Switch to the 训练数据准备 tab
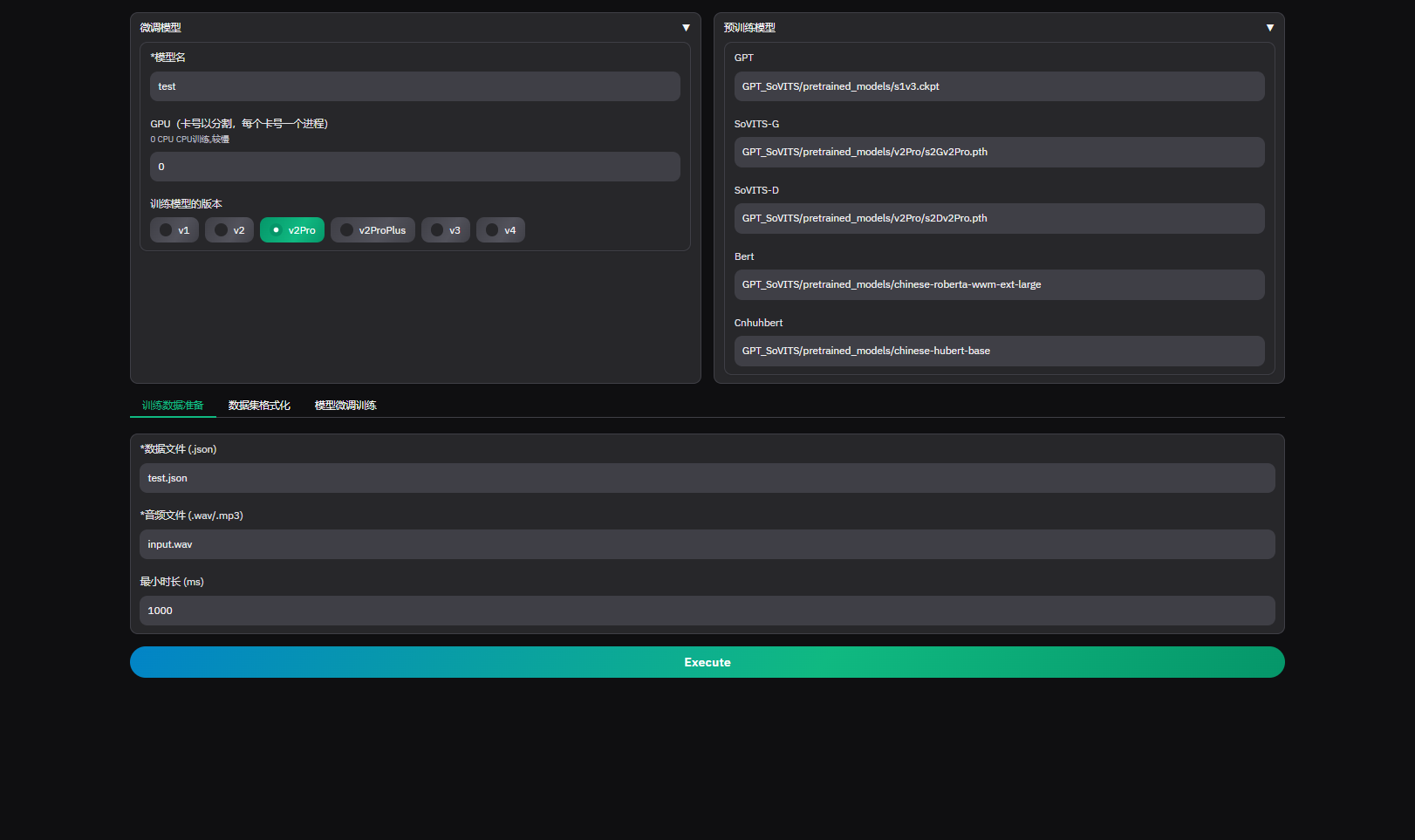1415x840 pixels. tap(173, 406)
